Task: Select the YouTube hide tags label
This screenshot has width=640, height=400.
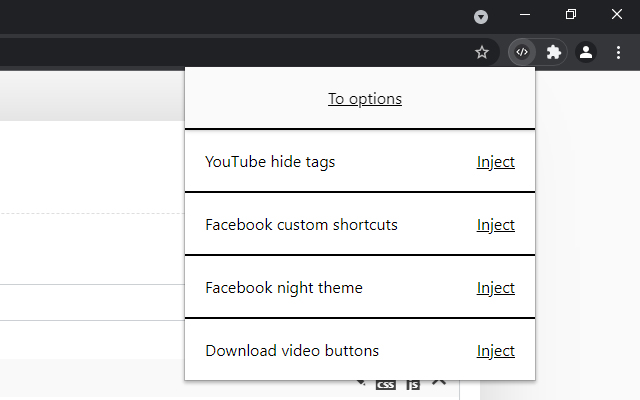Action: coord(270,162)
